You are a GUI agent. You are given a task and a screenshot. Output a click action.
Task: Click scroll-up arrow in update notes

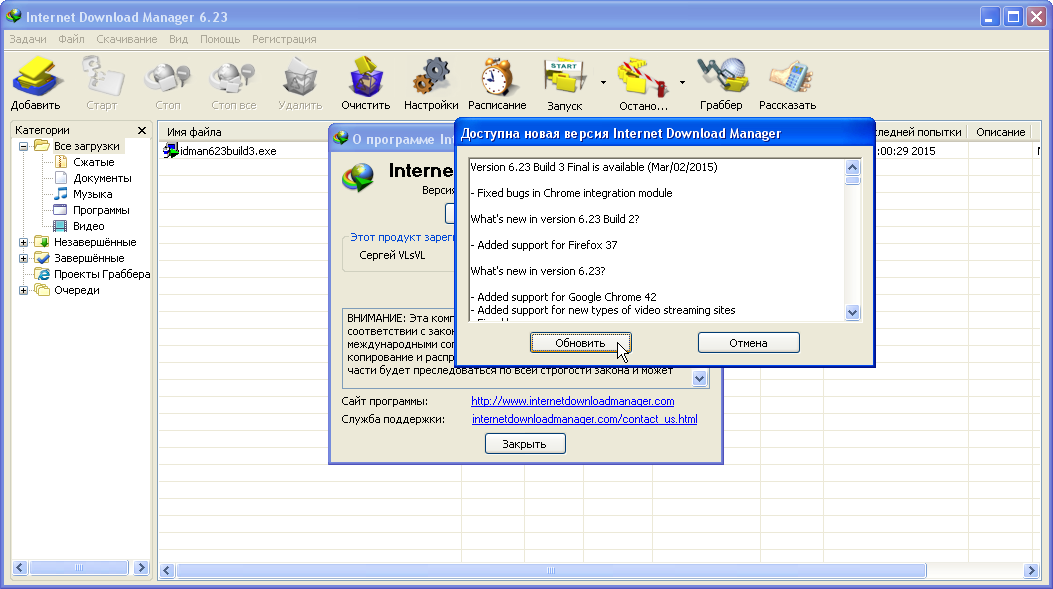(x=853, y=167)
